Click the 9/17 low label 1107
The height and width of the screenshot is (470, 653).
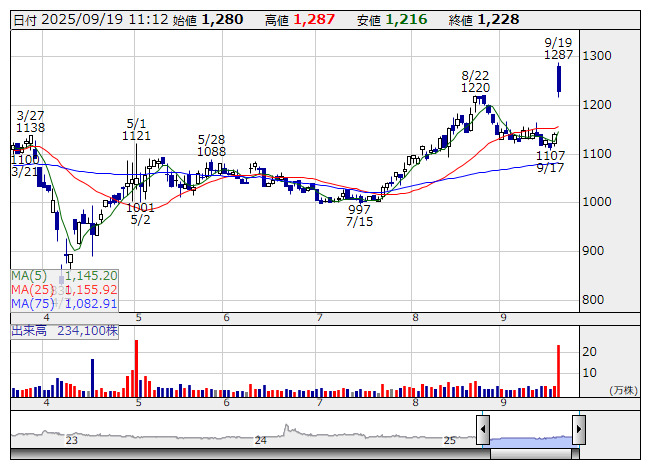click(x=550, y=155)
